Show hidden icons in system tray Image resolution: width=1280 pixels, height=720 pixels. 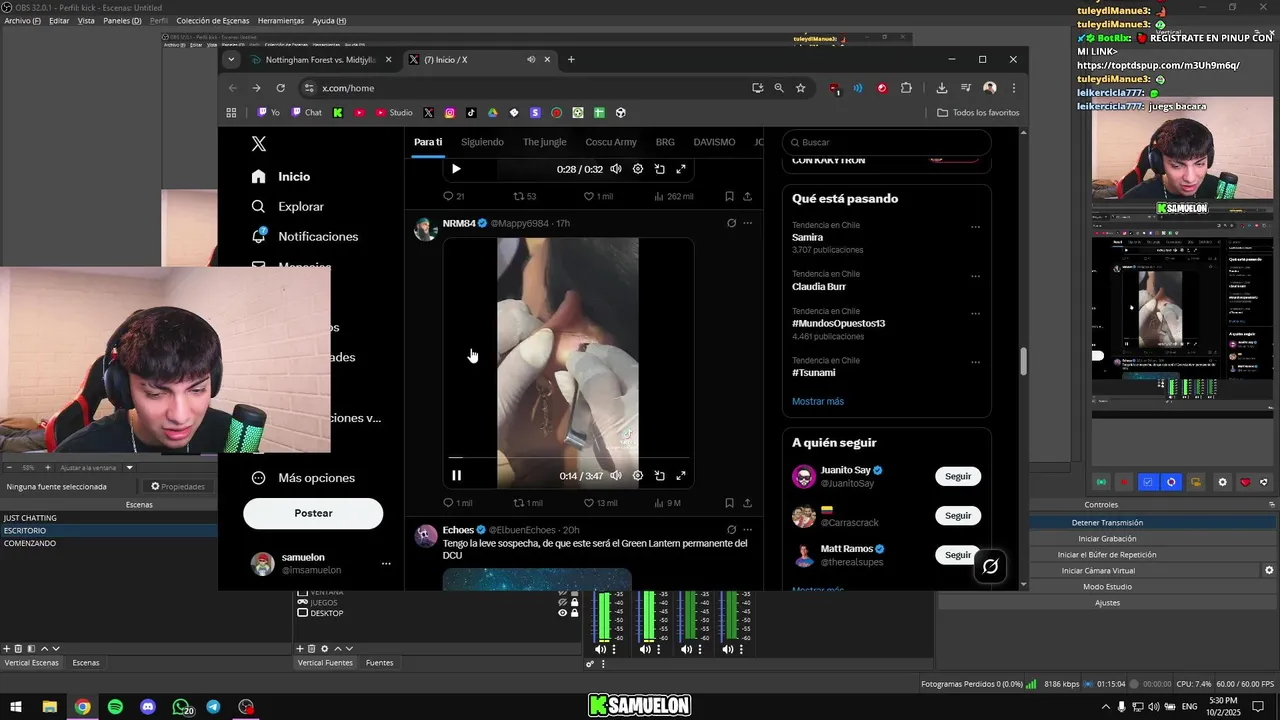coord(1105,707)
